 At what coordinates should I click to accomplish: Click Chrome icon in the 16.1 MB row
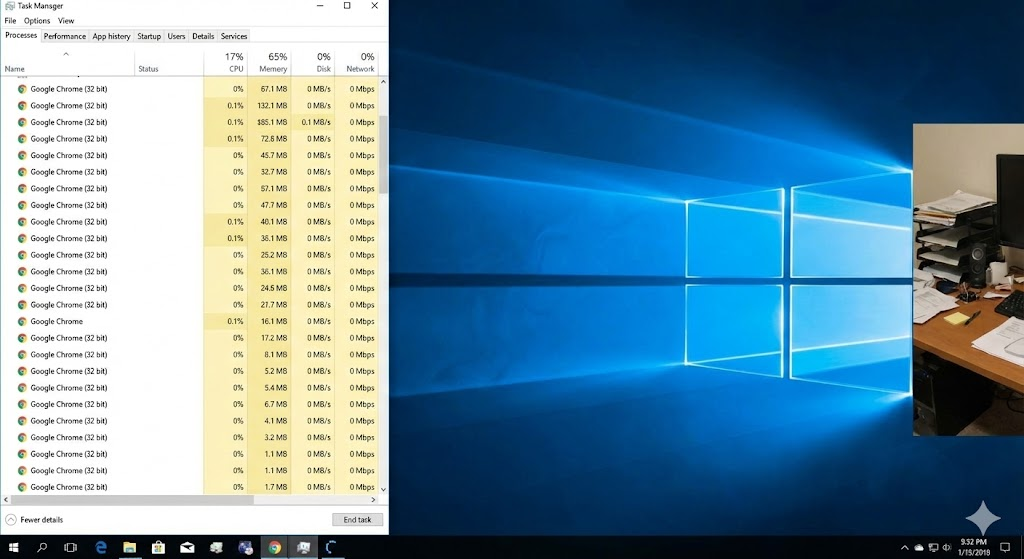tap(22, 321)
